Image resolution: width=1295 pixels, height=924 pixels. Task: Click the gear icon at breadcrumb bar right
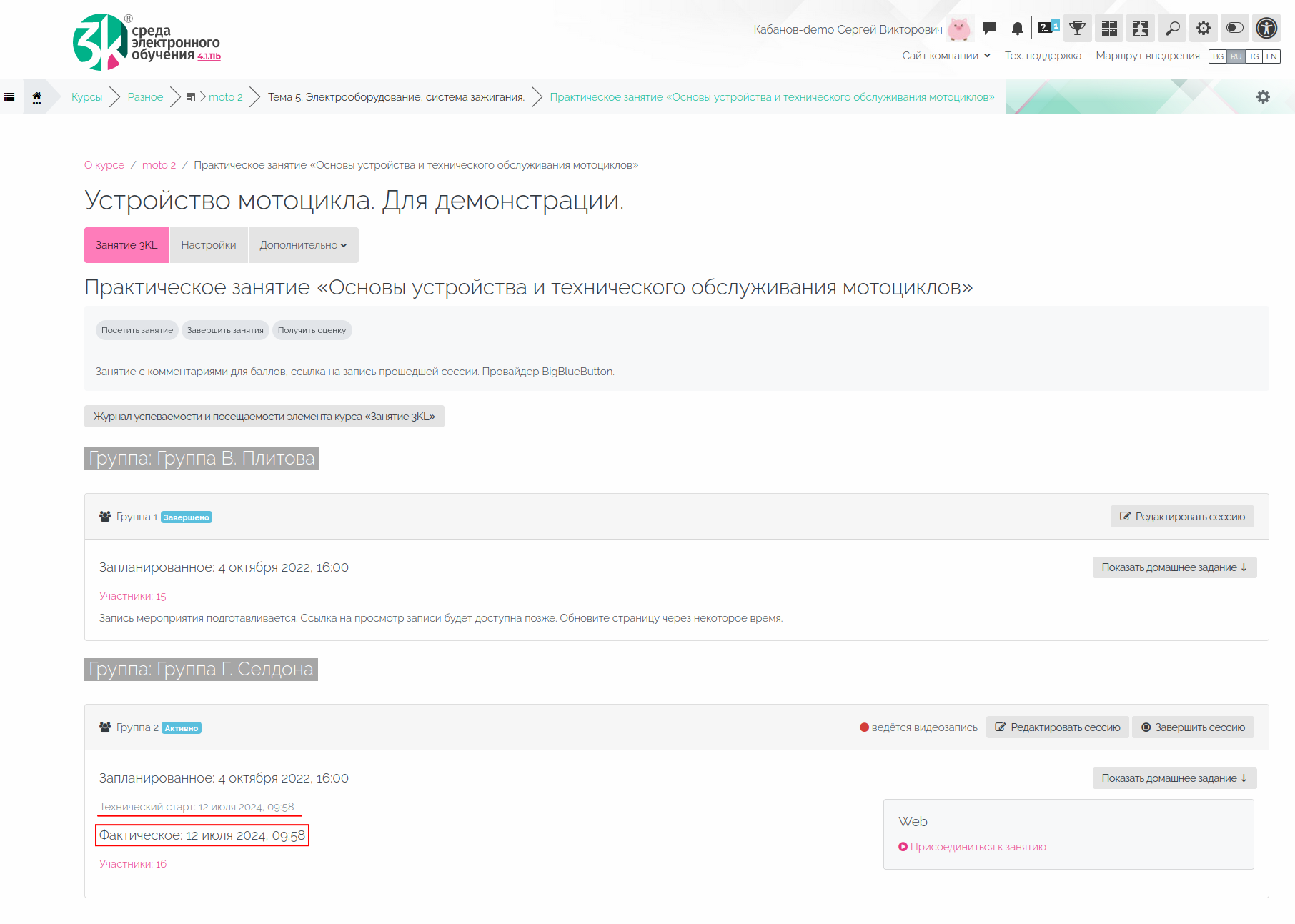pyautogui.click(x=1263, y=97)
